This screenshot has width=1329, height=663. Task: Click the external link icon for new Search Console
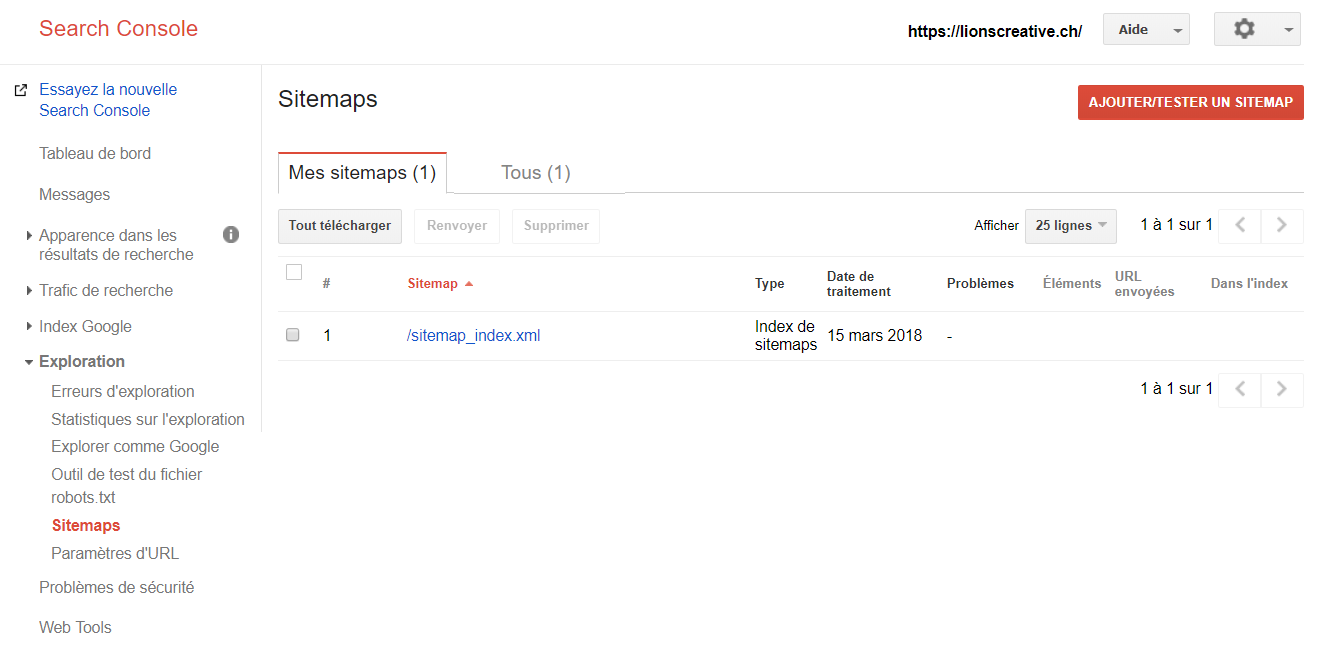tap(20, 90)
